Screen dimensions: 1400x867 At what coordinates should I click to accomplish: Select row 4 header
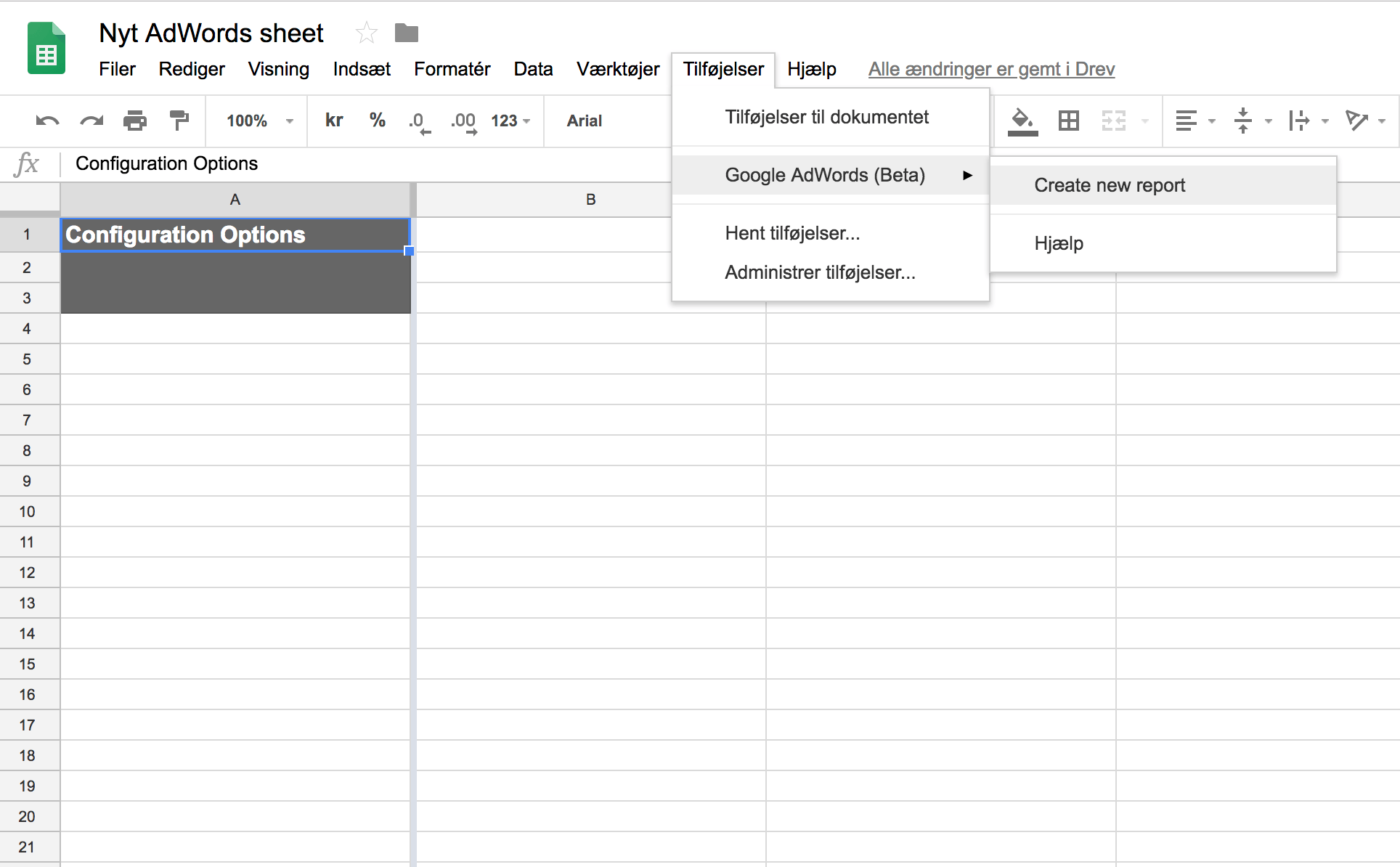tap(30, 328)
